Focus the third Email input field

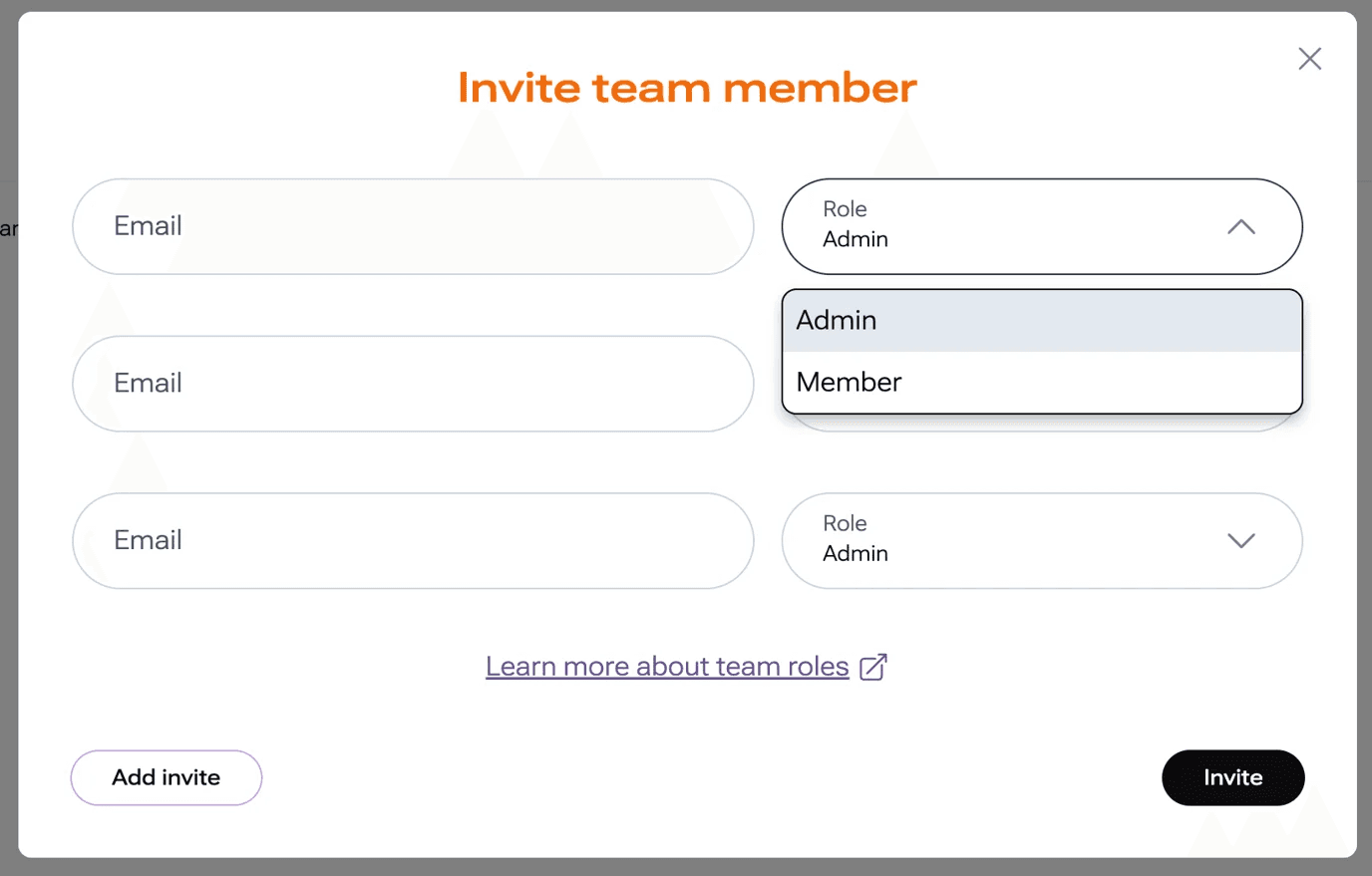[412, 540]
